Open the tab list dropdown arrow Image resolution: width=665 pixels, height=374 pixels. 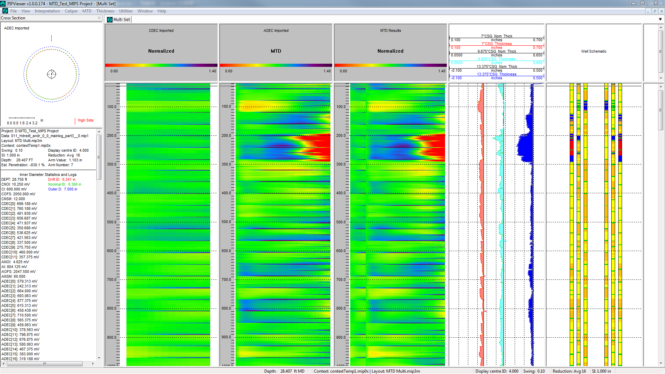coord(660,19)
